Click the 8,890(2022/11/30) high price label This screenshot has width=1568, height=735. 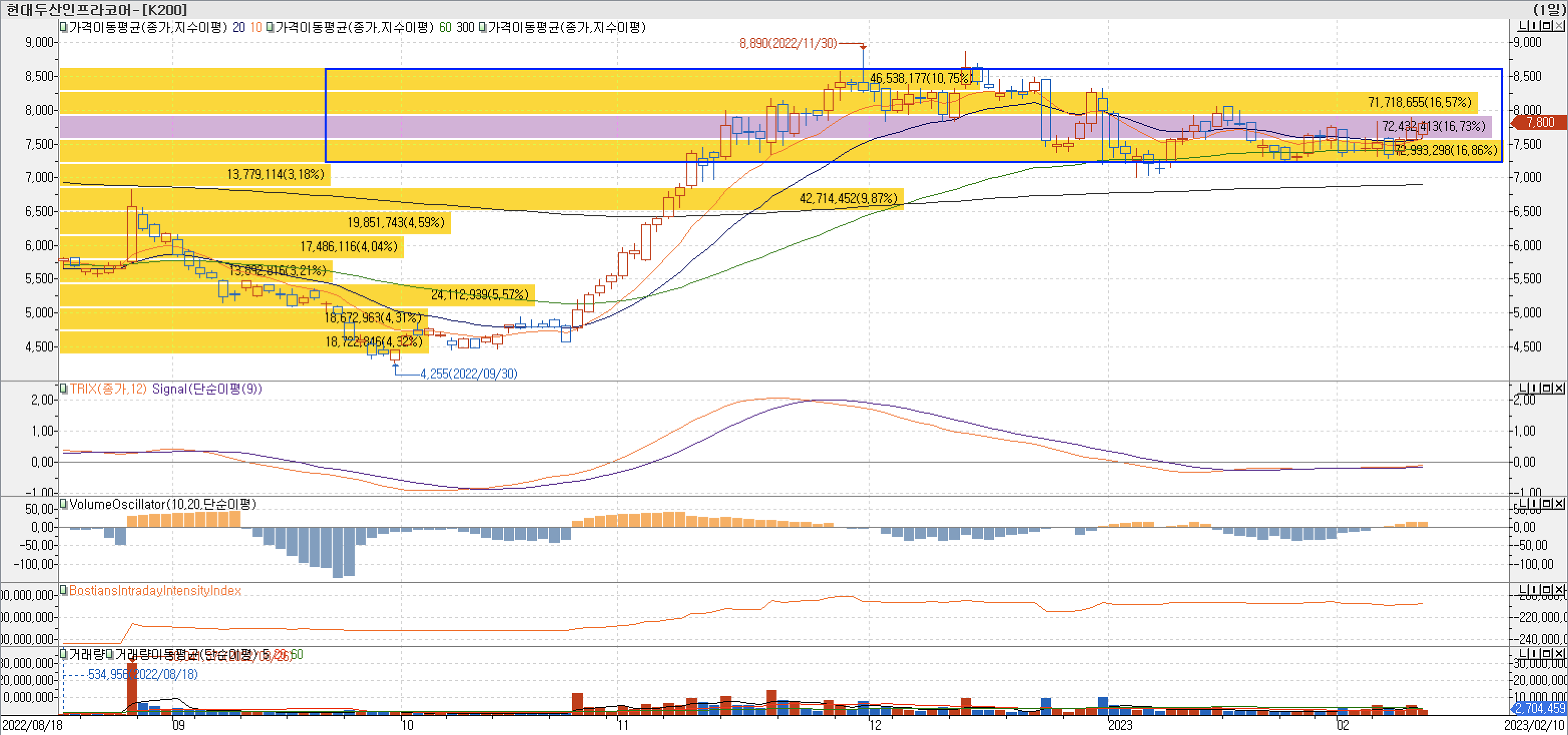(788, 44)
